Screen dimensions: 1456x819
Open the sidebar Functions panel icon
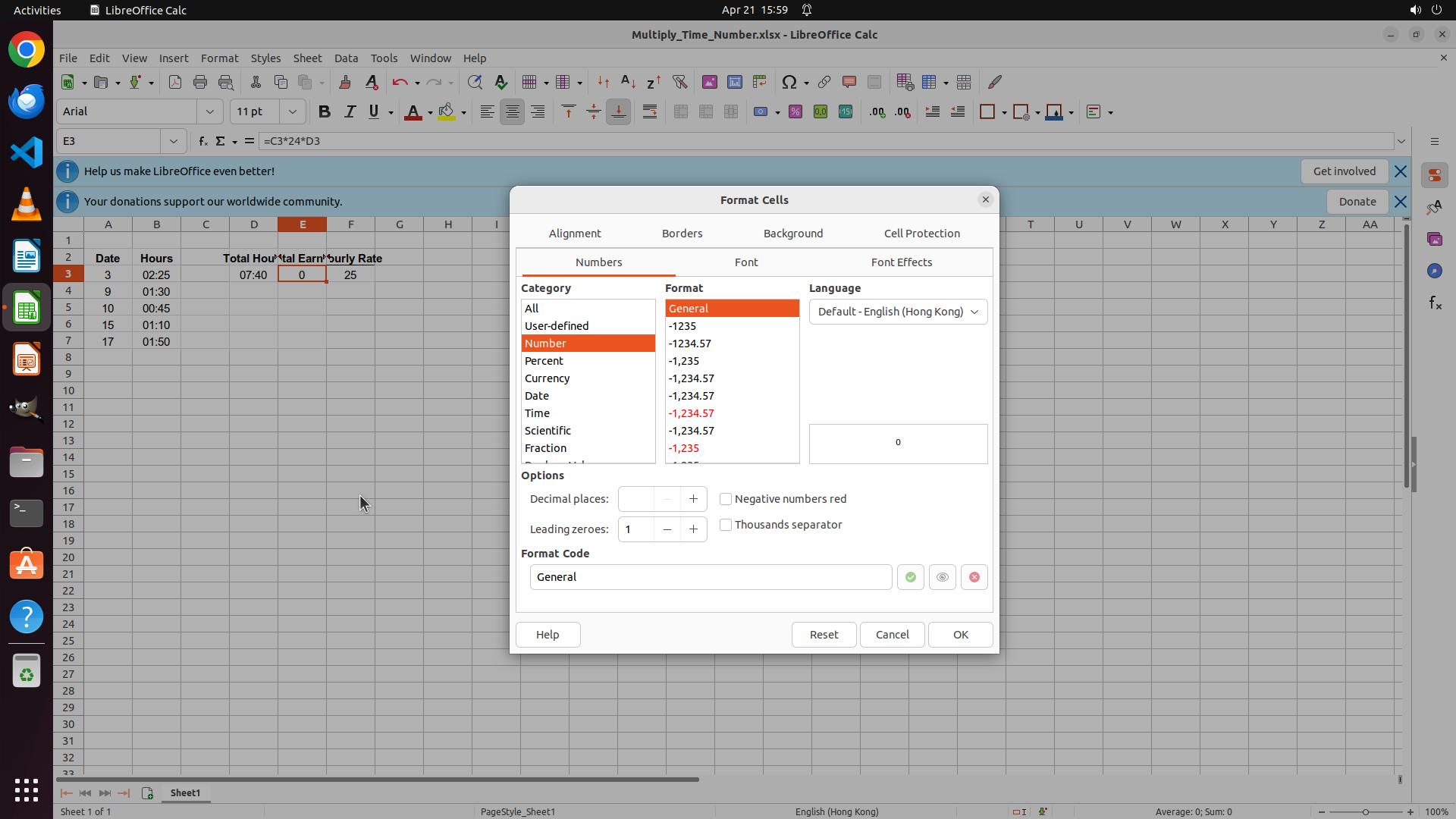(1435, 303)
